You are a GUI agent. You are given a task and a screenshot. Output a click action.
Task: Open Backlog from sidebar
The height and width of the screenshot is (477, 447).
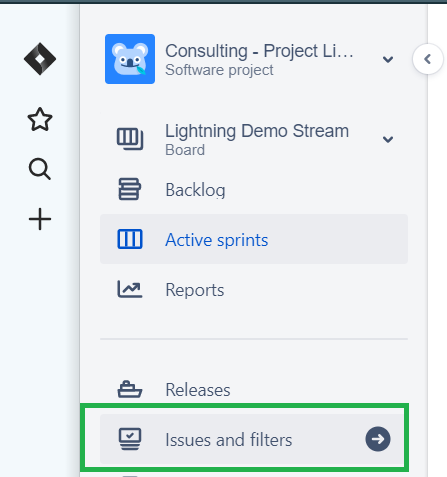tap(254, 189)
